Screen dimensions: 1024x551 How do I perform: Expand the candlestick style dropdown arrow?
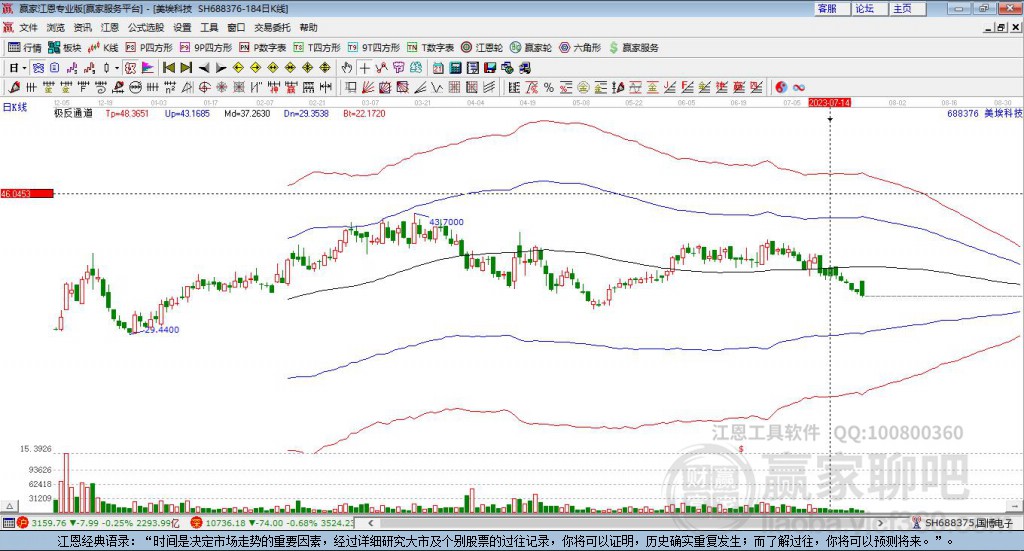pyautogui.click(x=117, y=68)
